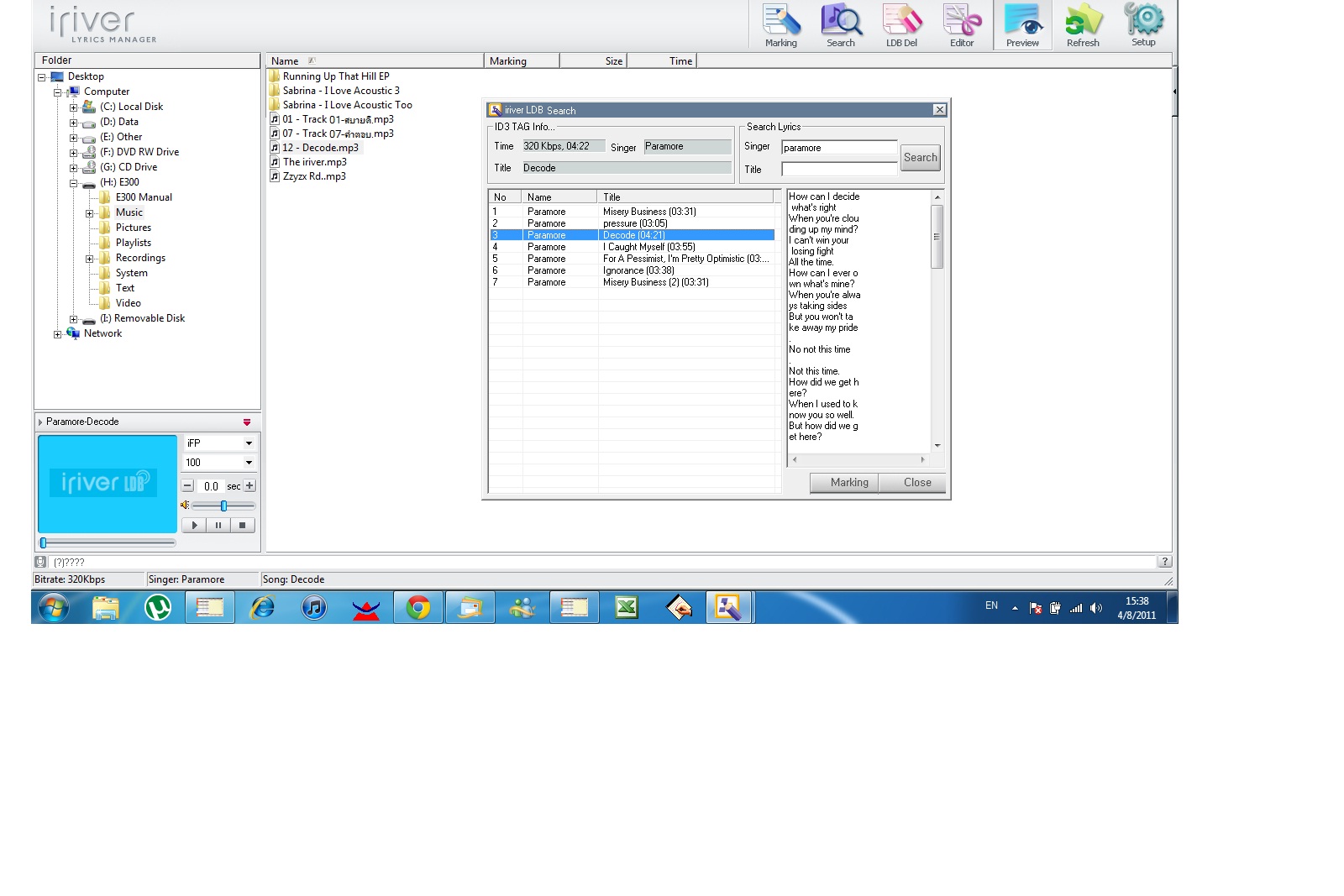Open Microsoft Excel from the taskbar

(627, 607)
